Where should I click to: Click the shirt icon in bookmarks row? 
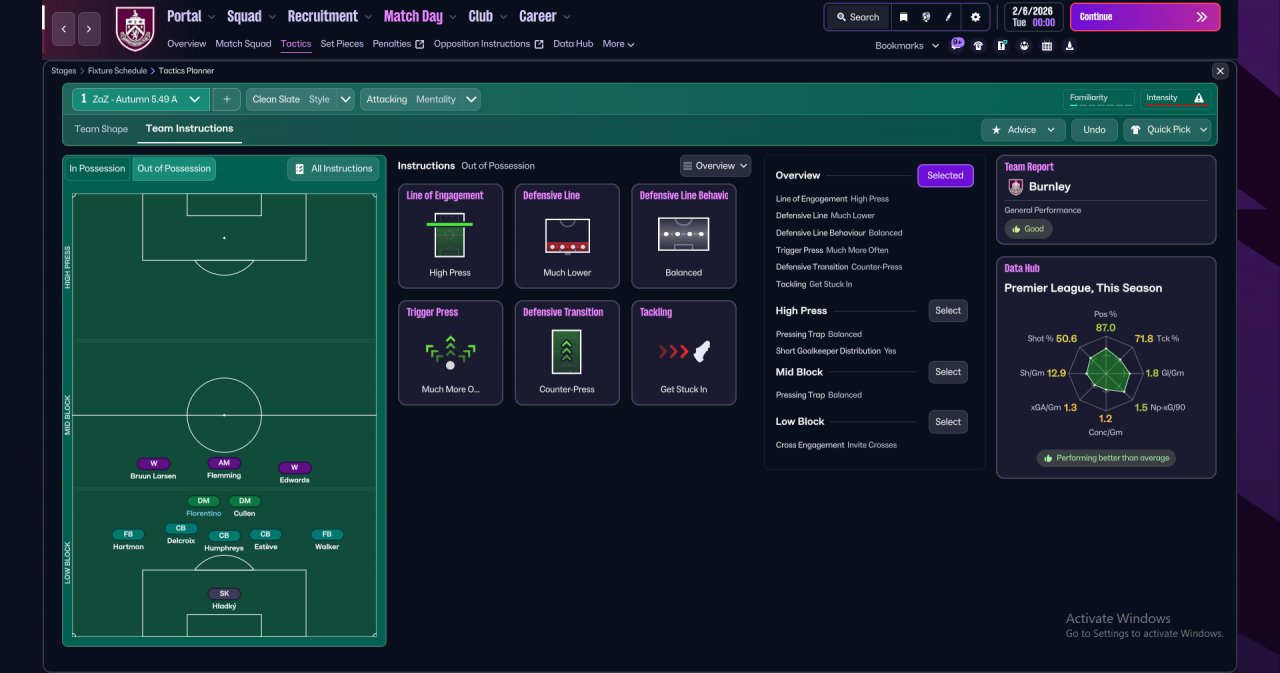pos(978,45)
